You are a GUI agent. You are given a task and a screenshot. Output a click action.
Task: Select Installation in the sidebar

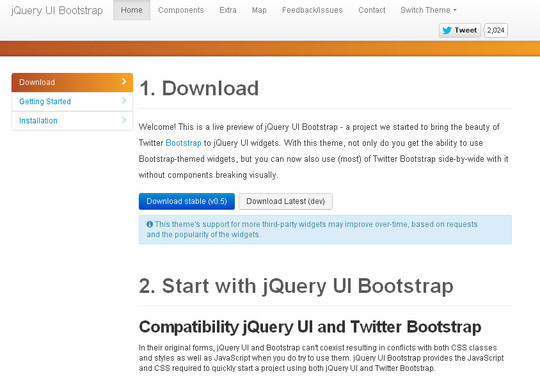coord(72,121)
